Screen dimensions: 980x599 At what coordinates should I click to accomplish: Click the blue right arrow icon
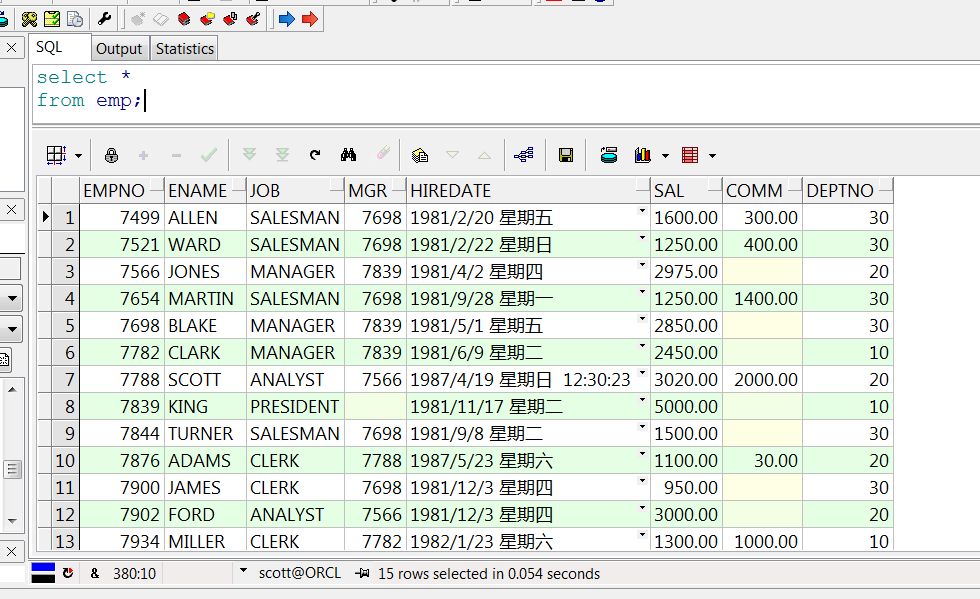[287, 19]
